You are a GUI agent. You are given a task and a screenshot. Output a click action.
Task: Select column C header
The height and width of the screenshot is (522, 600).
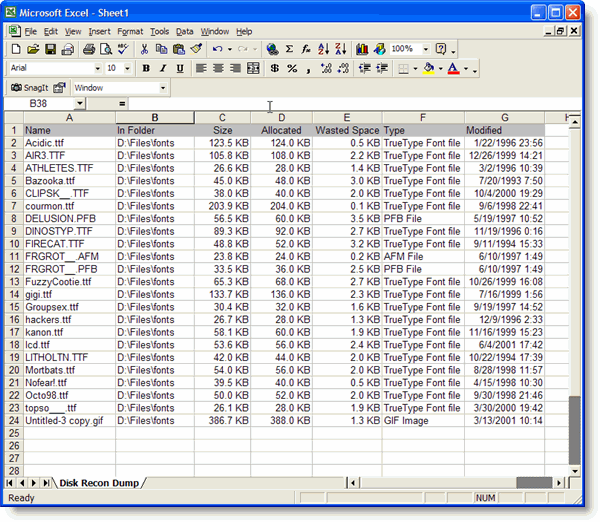pyautogui.click(x=222, y=117)
